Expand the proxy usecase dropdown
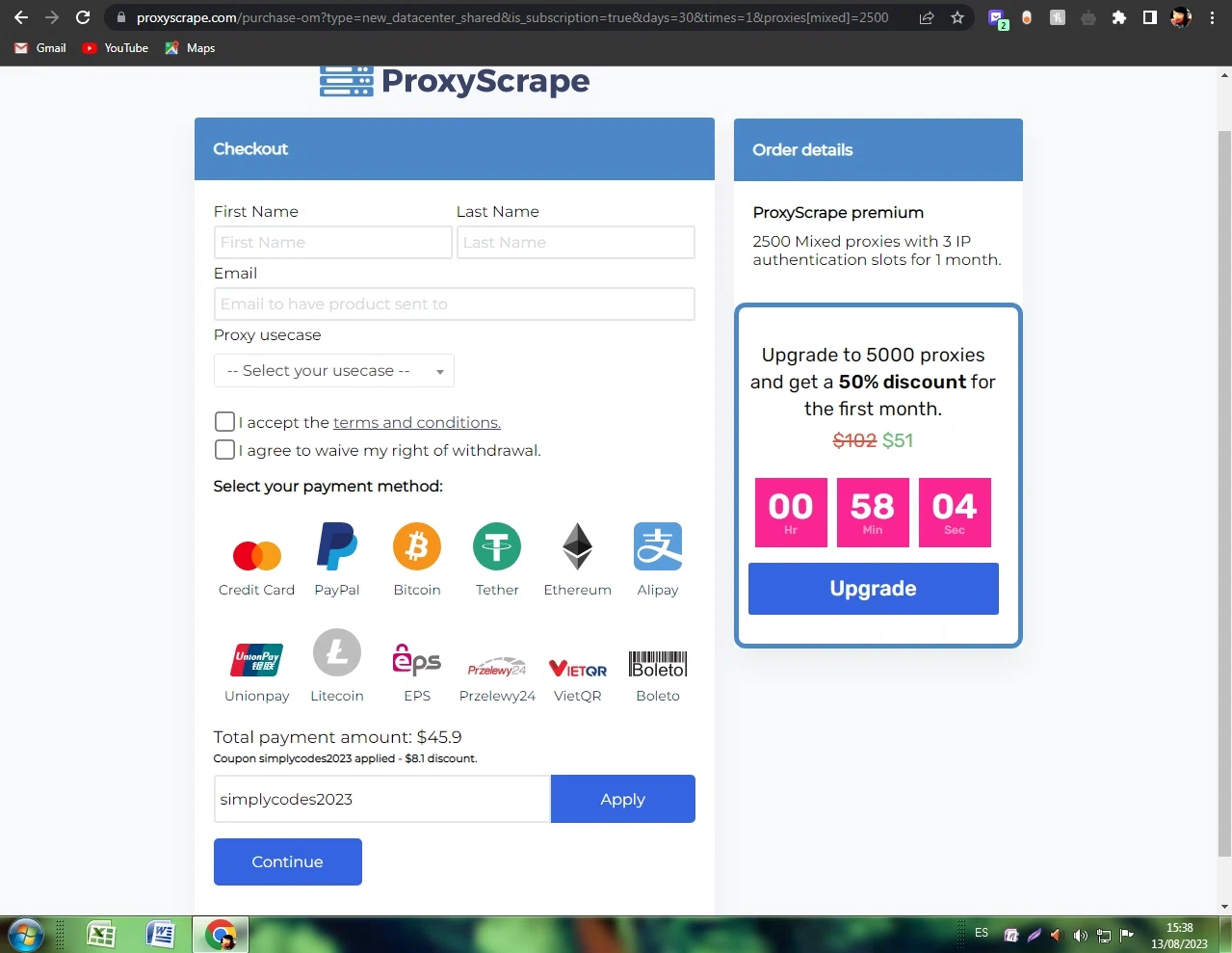This screenshot has width=1232, height=953. coord(334,371)
